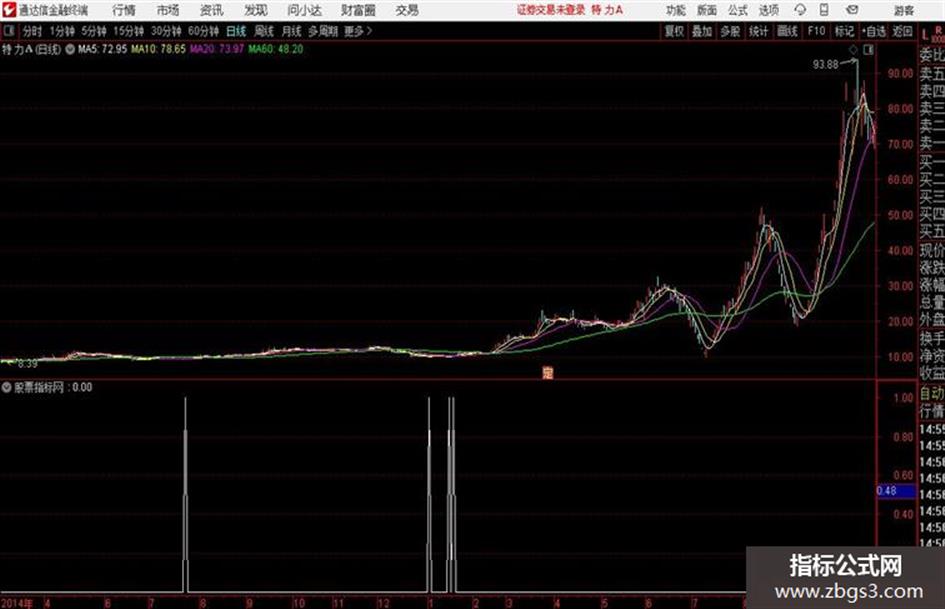Open the mail envelope icon
The height and width of the screenshot is (609, 945).
[x=852, y=10]
